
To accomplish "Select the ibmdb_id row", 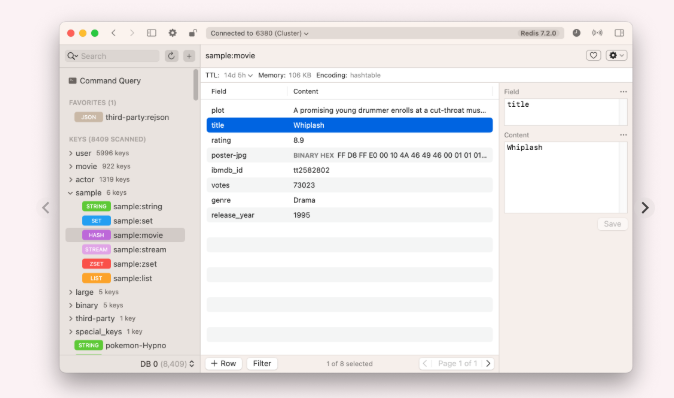I will pyautogui.click(x=349, y=170).
